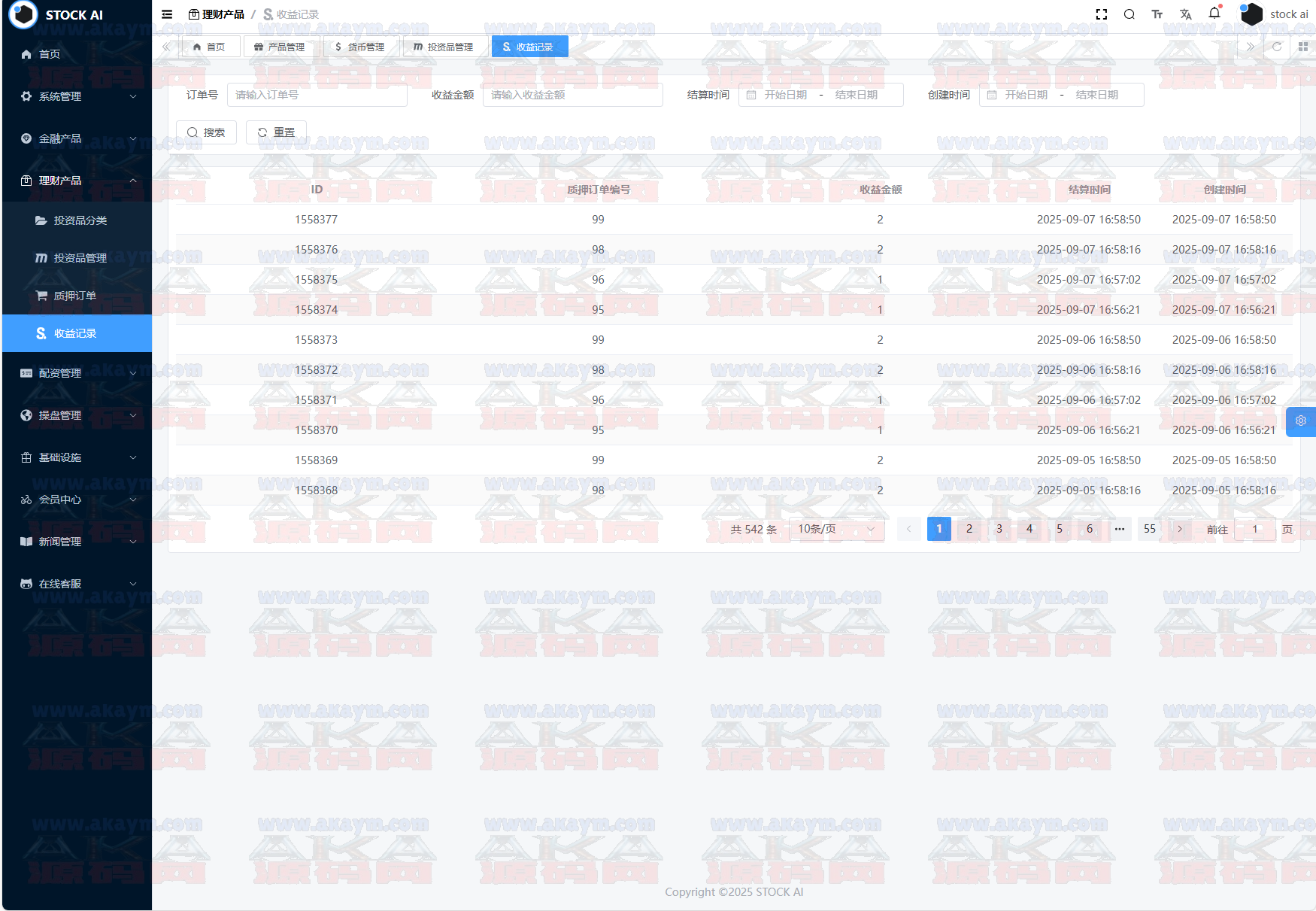Click the refresh tab icon

tap(1277, 47)
